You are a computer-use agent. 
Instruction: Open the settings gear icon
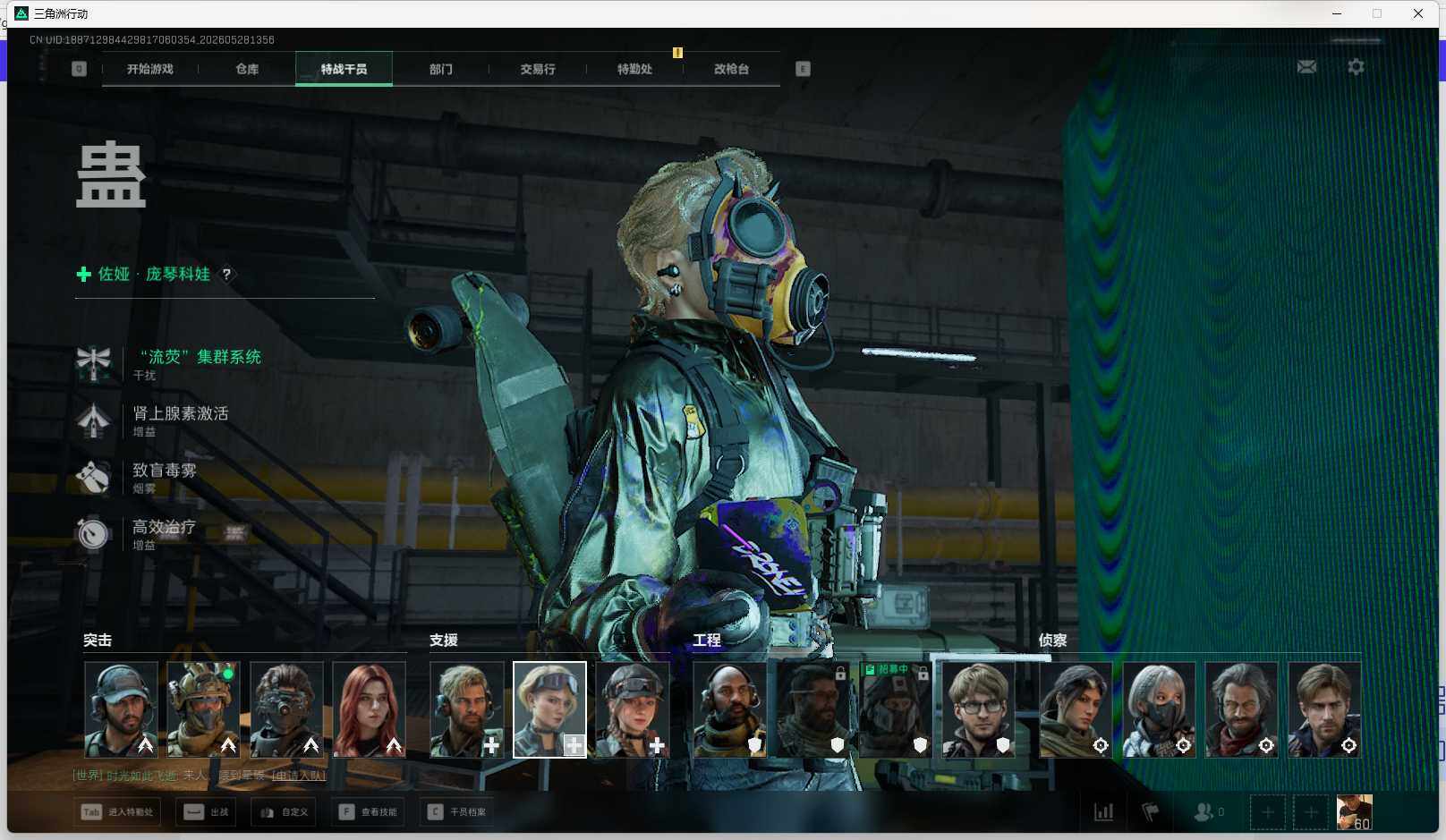[x=1356, y=67]
